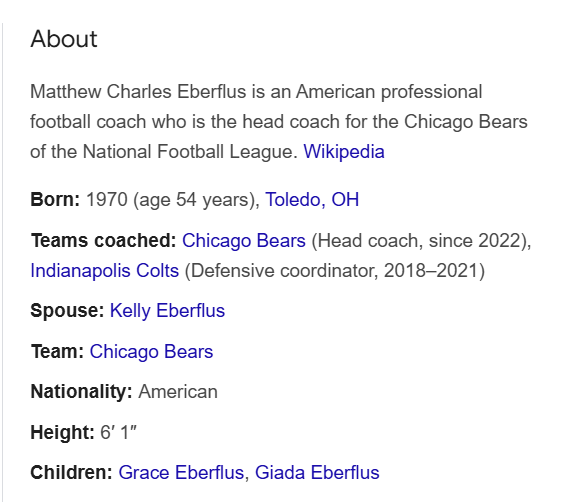The width and height of the screenshot is (572, 502).
Task: Click the Height value 6′ 1″
Action: coord(118,432)
